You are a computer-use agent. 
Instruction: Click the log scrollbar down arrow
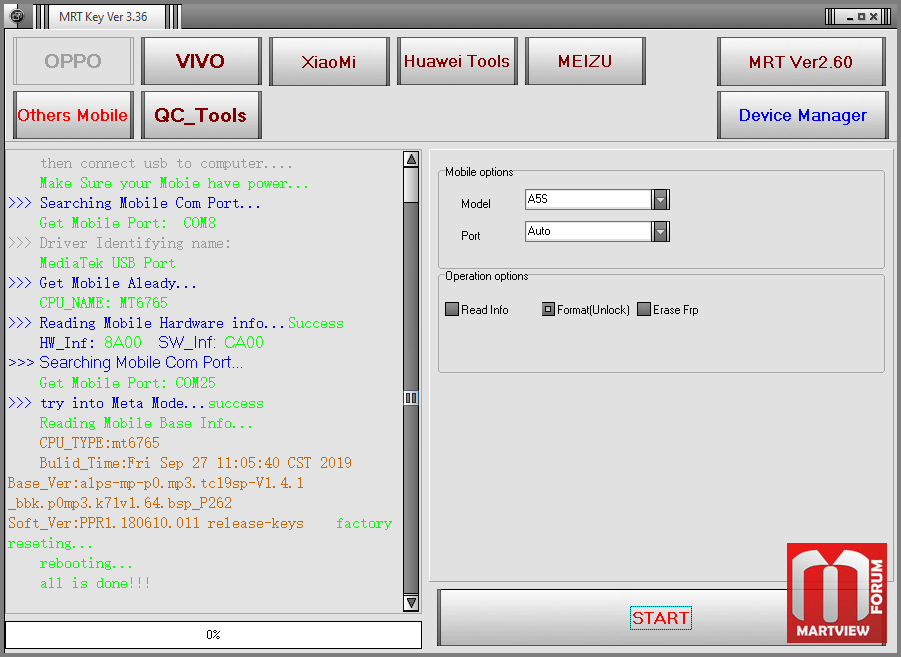(x=411, y=603)
